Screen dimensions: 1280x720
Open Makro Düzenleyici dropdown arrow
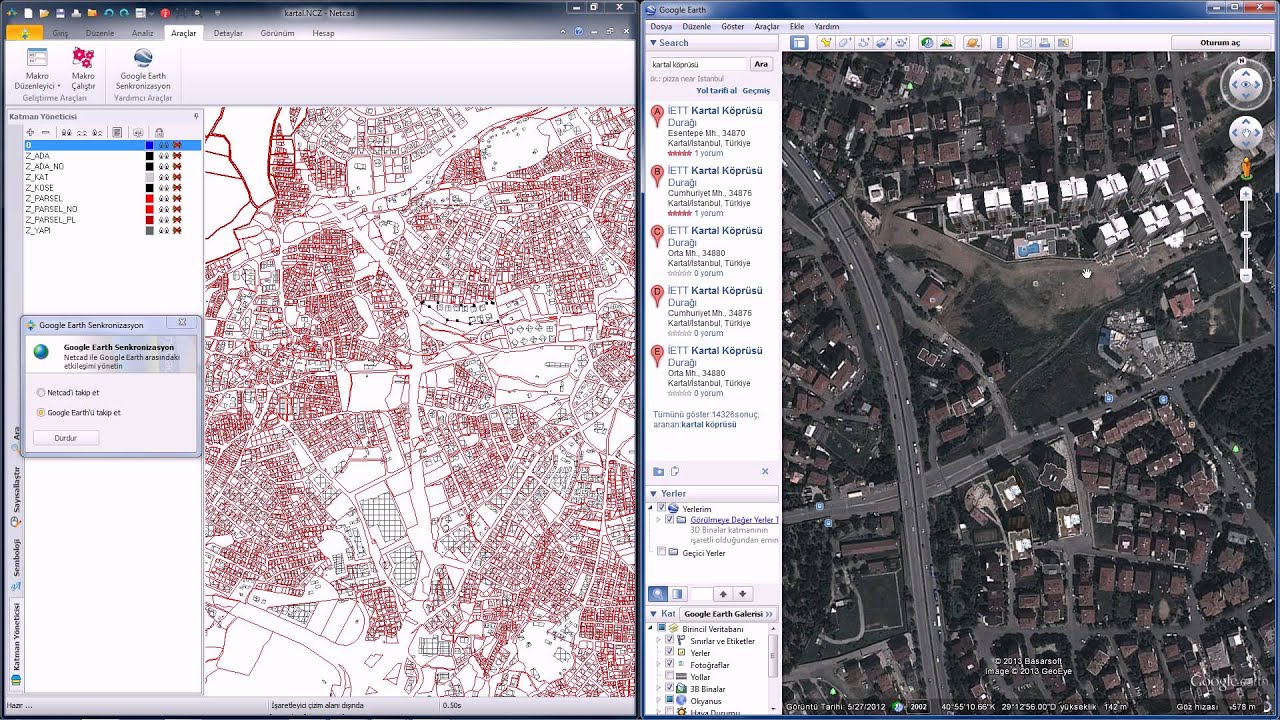(59, 87)
